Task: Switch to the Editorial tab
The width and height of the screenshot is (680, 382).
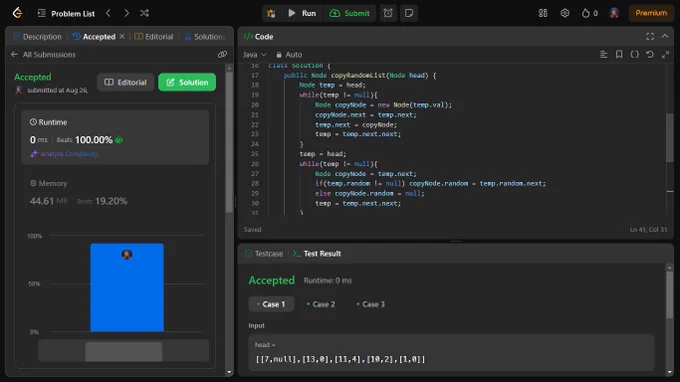Action: point(154,37)
